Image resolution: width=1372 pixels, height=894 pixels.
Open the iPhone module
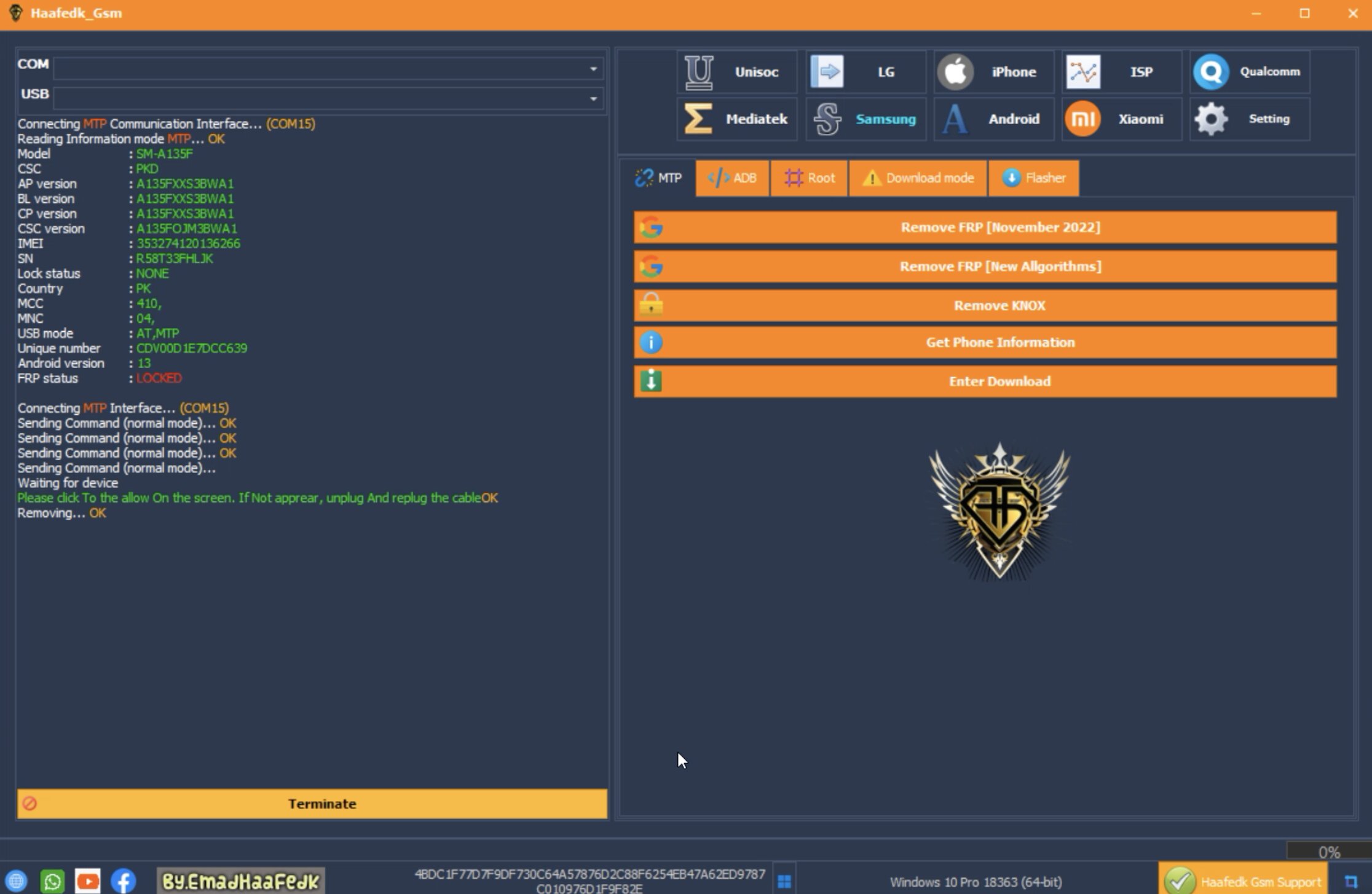993,72
